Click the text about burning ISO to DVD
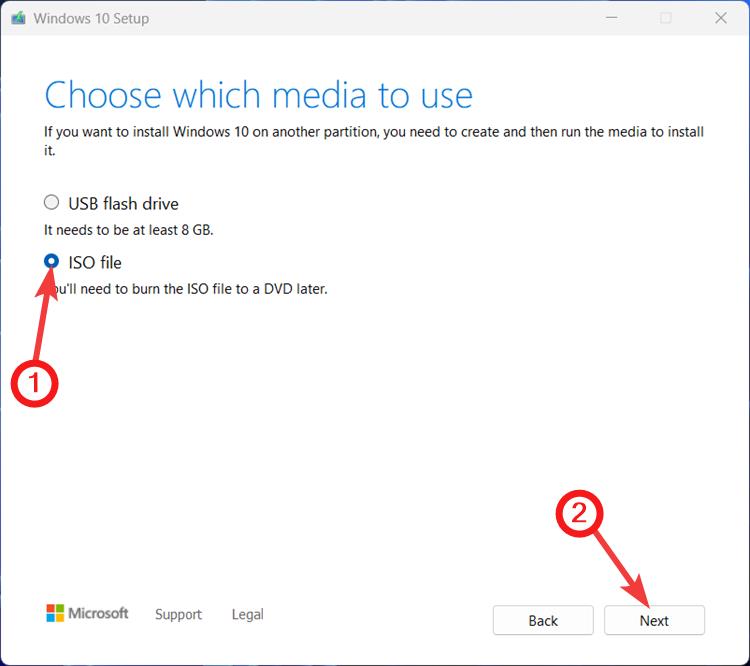Screen dimensions: 750x666 coord(186,289)
